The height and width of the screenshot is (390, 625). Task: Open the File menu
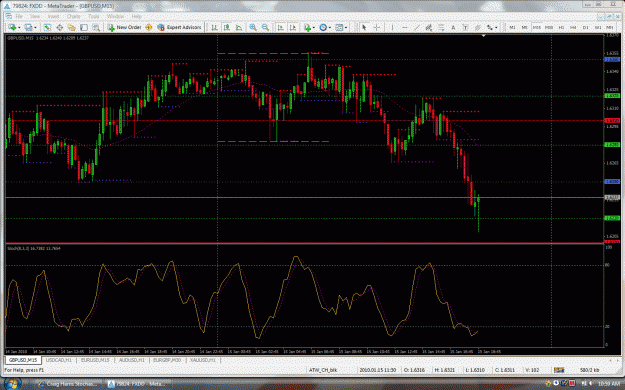pyautogui.click(x=19, y=17)
